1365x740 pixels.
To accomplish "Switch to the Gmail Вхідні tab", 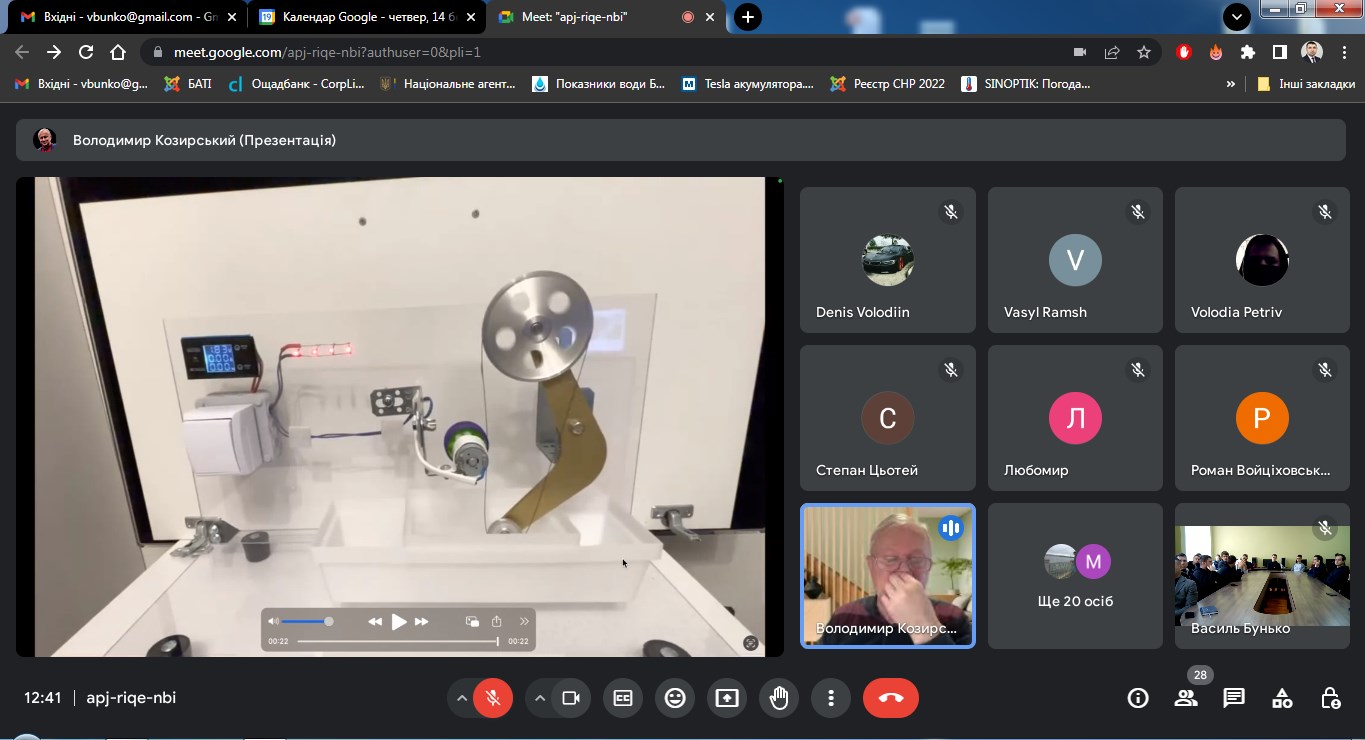I will point(127,17).
